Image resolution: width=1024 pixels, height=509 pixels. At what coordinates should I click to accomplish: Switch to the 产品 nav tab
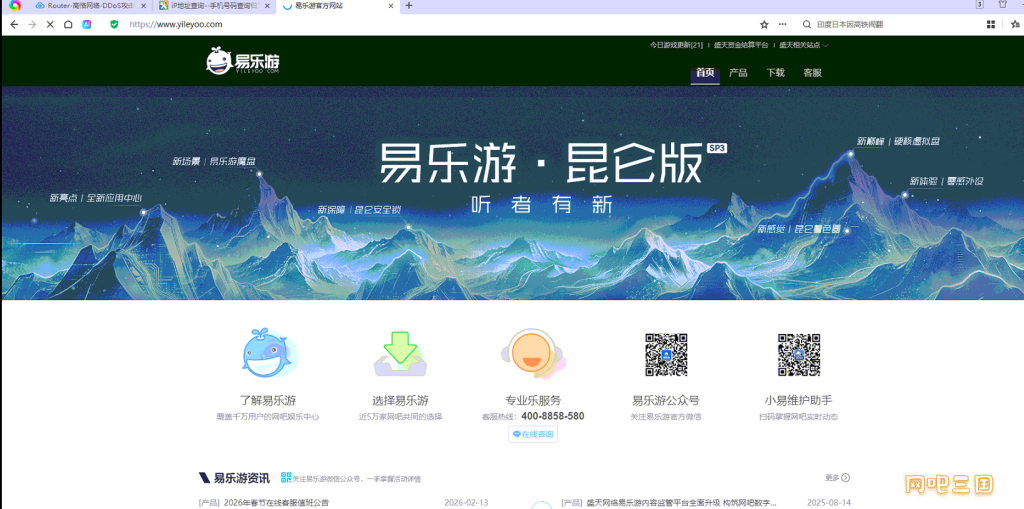[738, 73]
